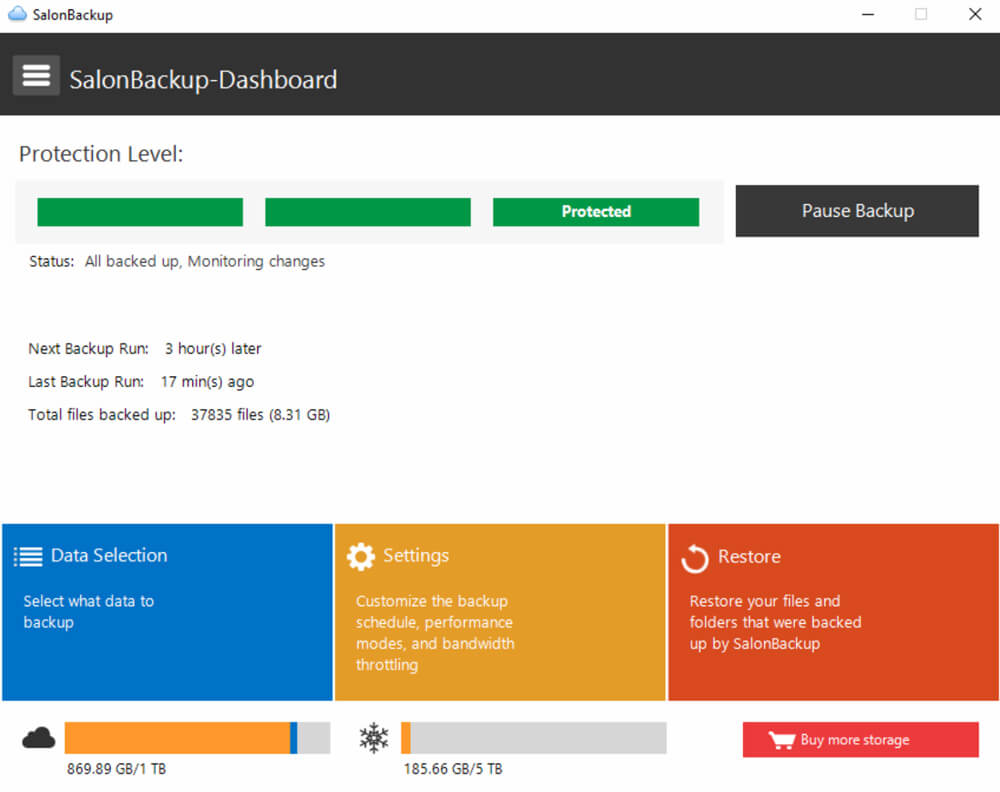Click the 'Last Backup Run:' label
This screenshot has width=1000, height=792.
pyautogui.click(x=86, y=382)
